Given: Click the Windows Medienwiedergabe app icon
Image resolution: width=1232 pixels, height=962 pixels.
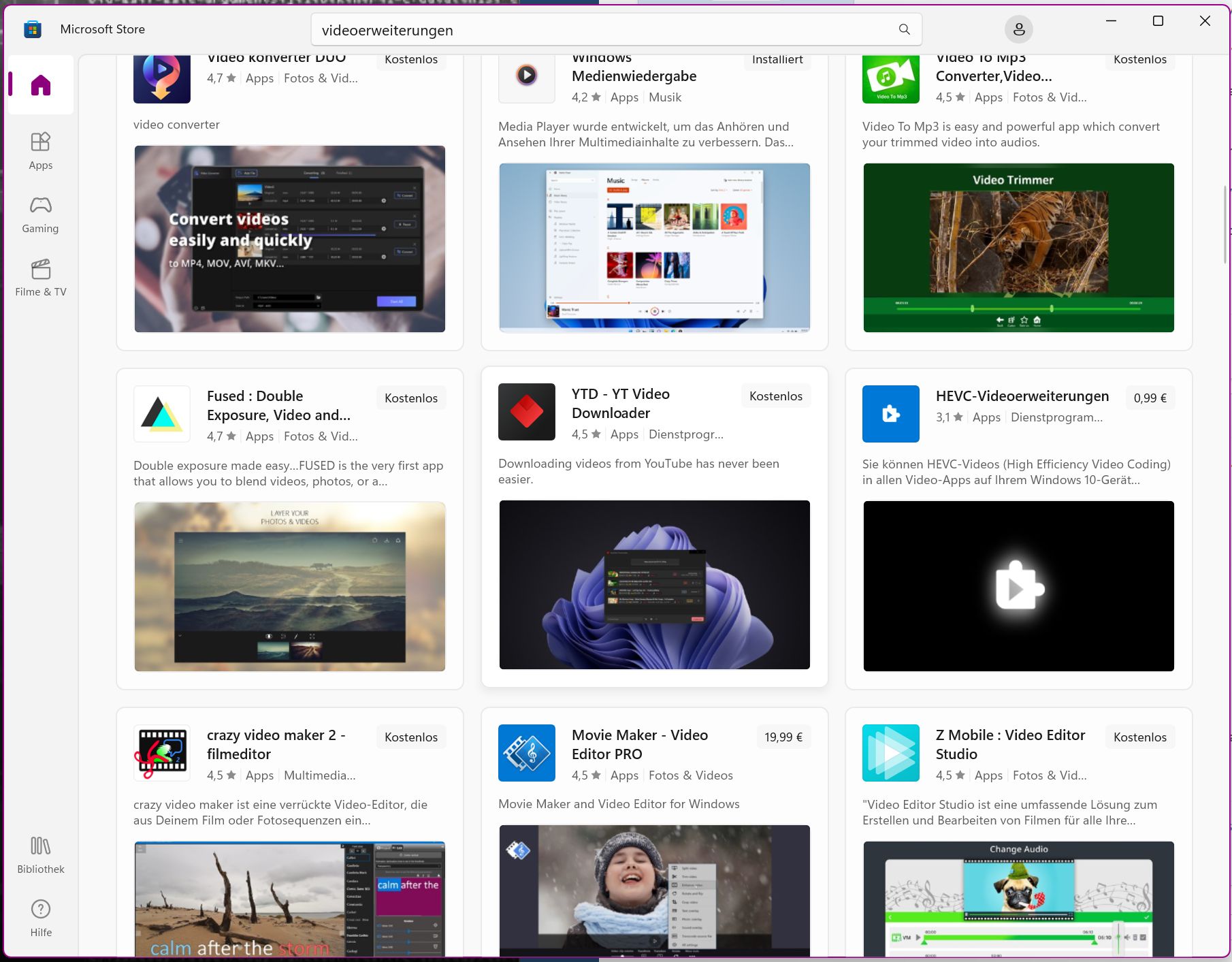Looking at the screenshot, I should [x=527, y=78].
